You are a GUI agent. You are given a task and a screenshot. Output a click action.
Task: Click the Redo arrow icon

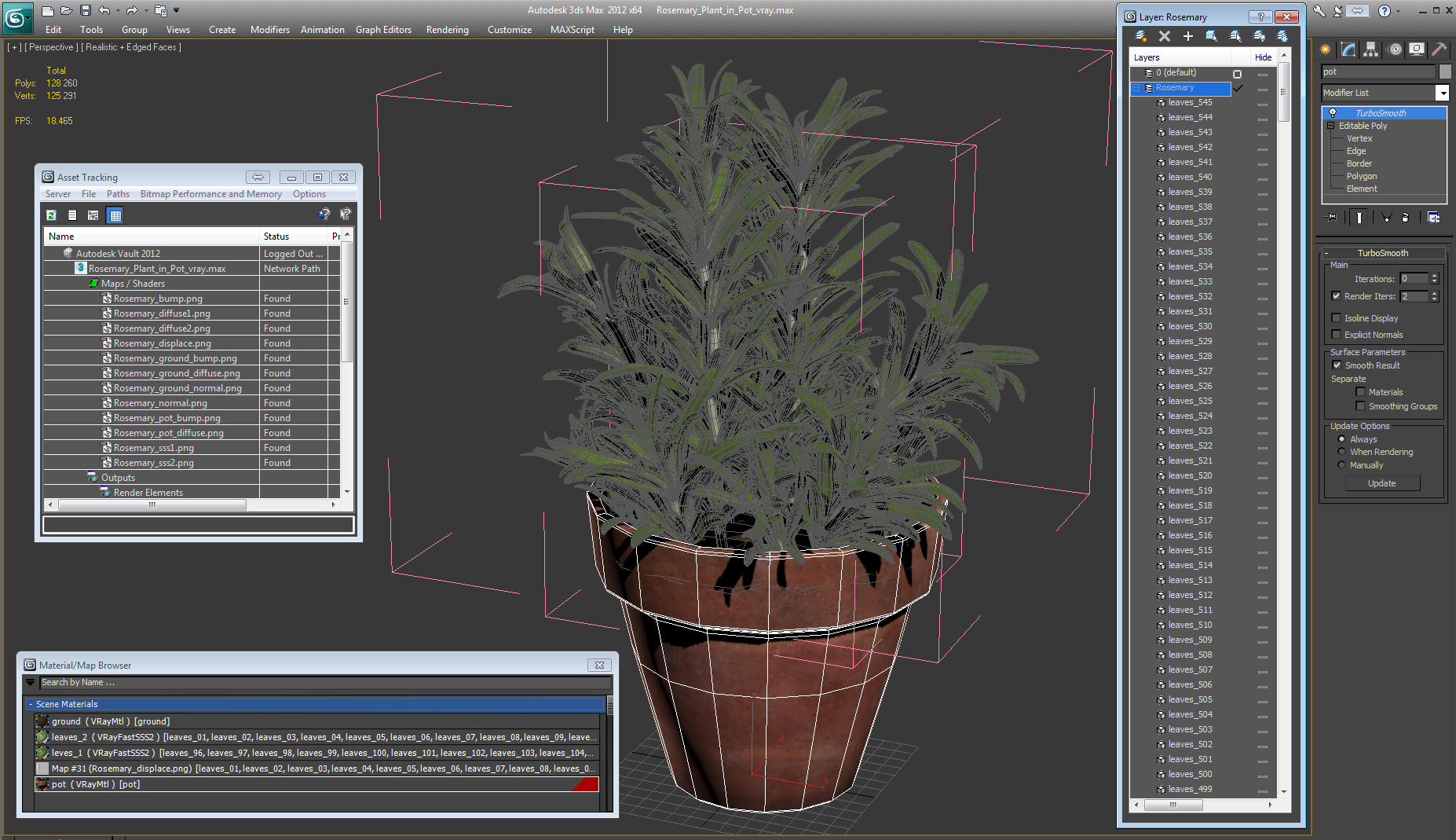[x=132, y=10]
